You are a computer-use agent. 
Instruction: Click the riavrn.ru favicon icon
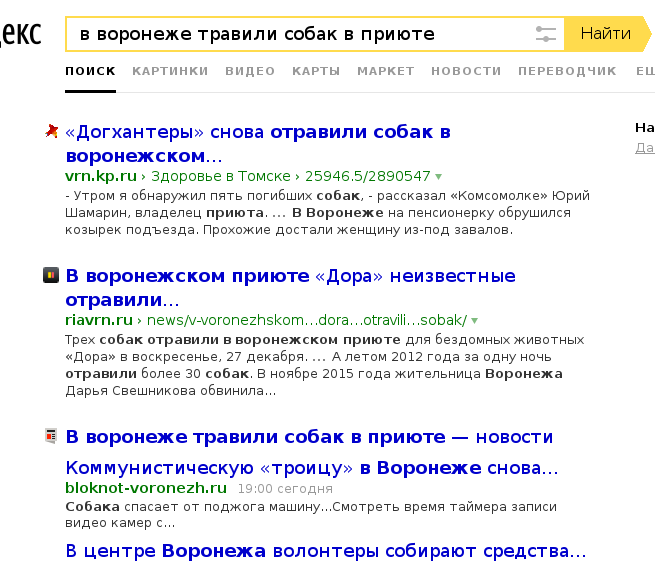51,276
